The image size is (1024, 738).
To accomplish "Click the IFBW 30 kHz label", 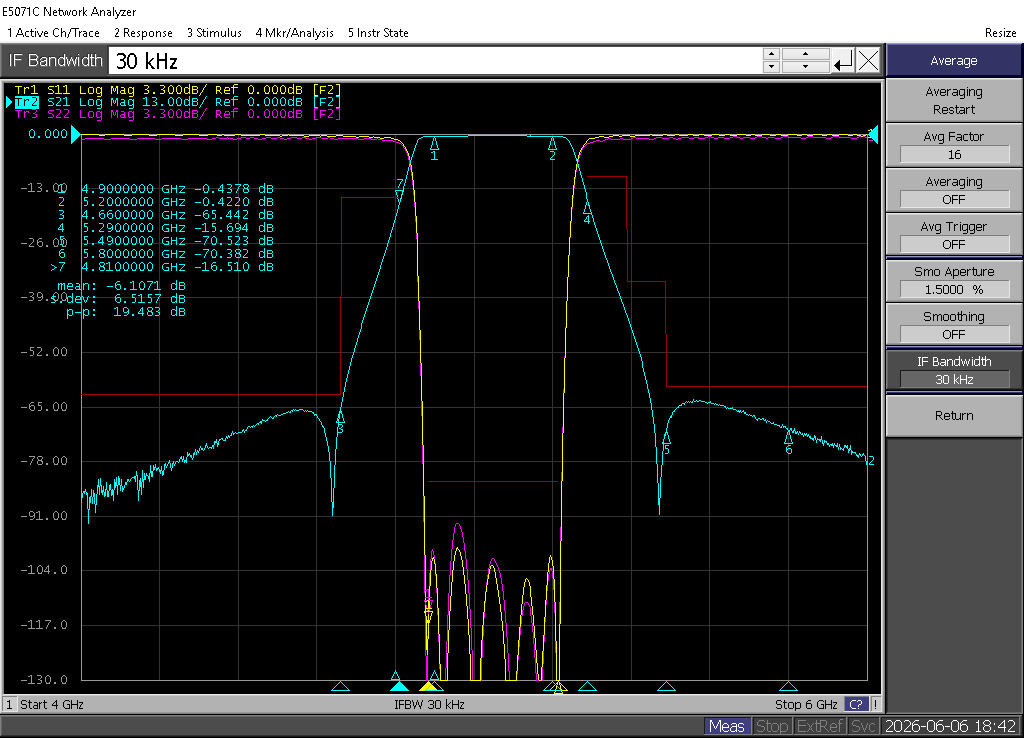I will point(430,705).
